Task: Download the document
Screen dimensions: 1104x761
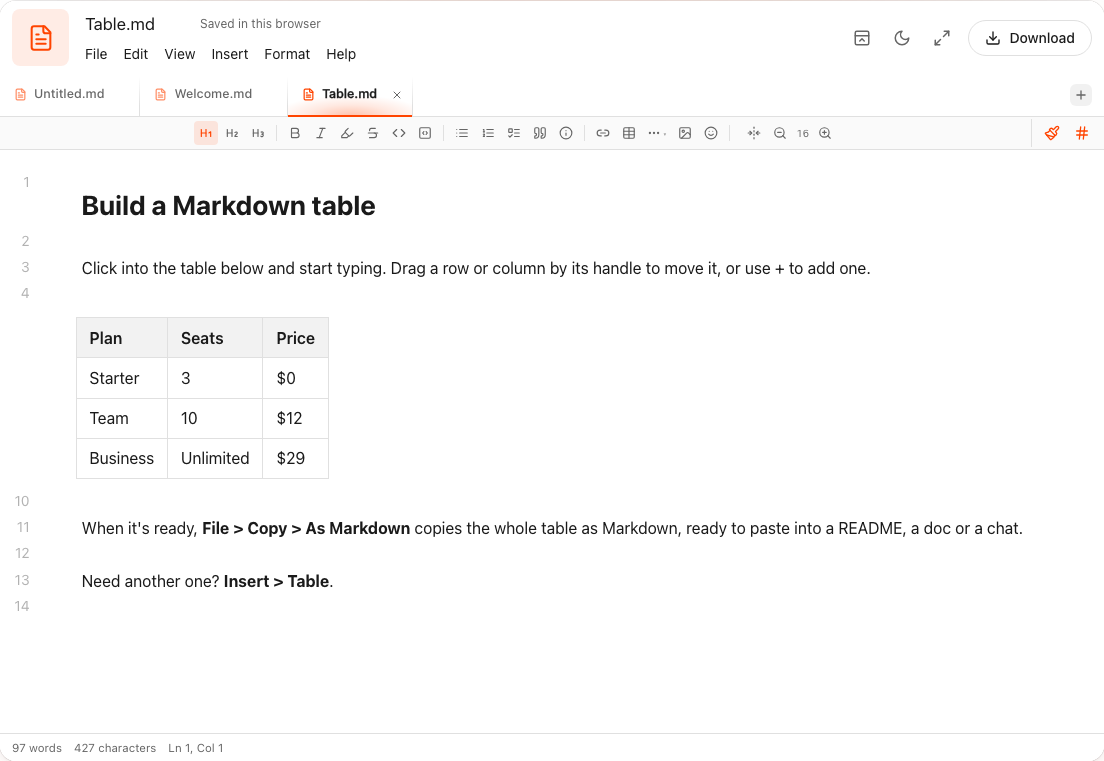Action: coord(1030,38)
